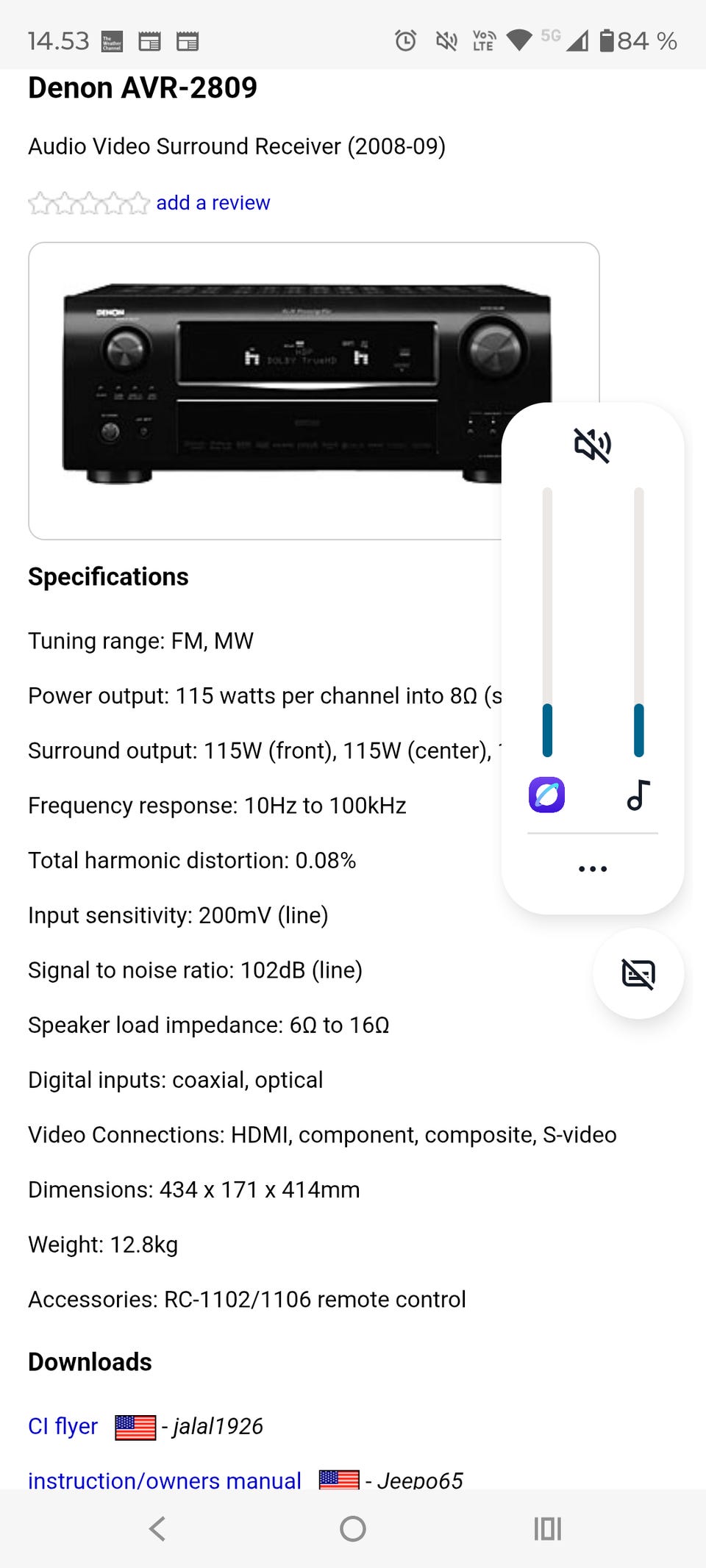The height and width of the screenshot is (1568, 706).
Task: Adjust the media volume slider
Action: click(638, 621)
